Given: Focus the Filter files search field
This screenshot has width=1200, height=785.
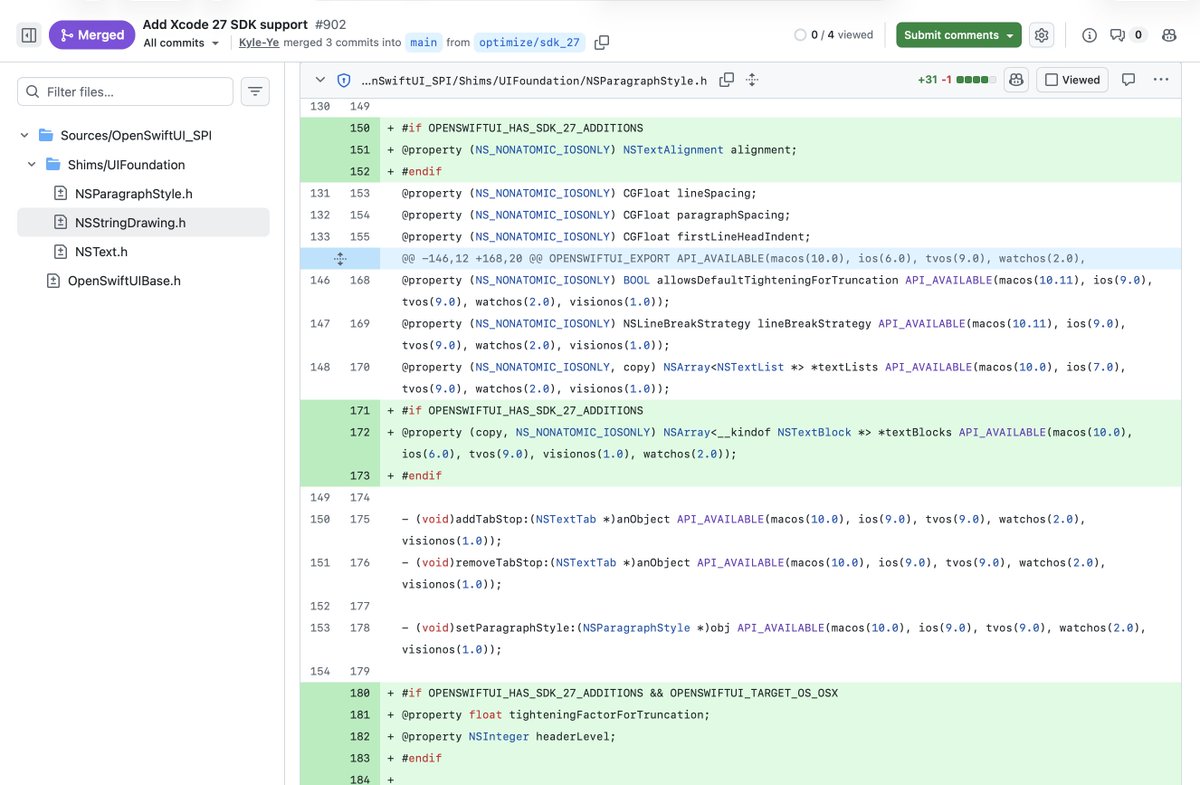Looking at the screenshot, I should pos(125,91).
